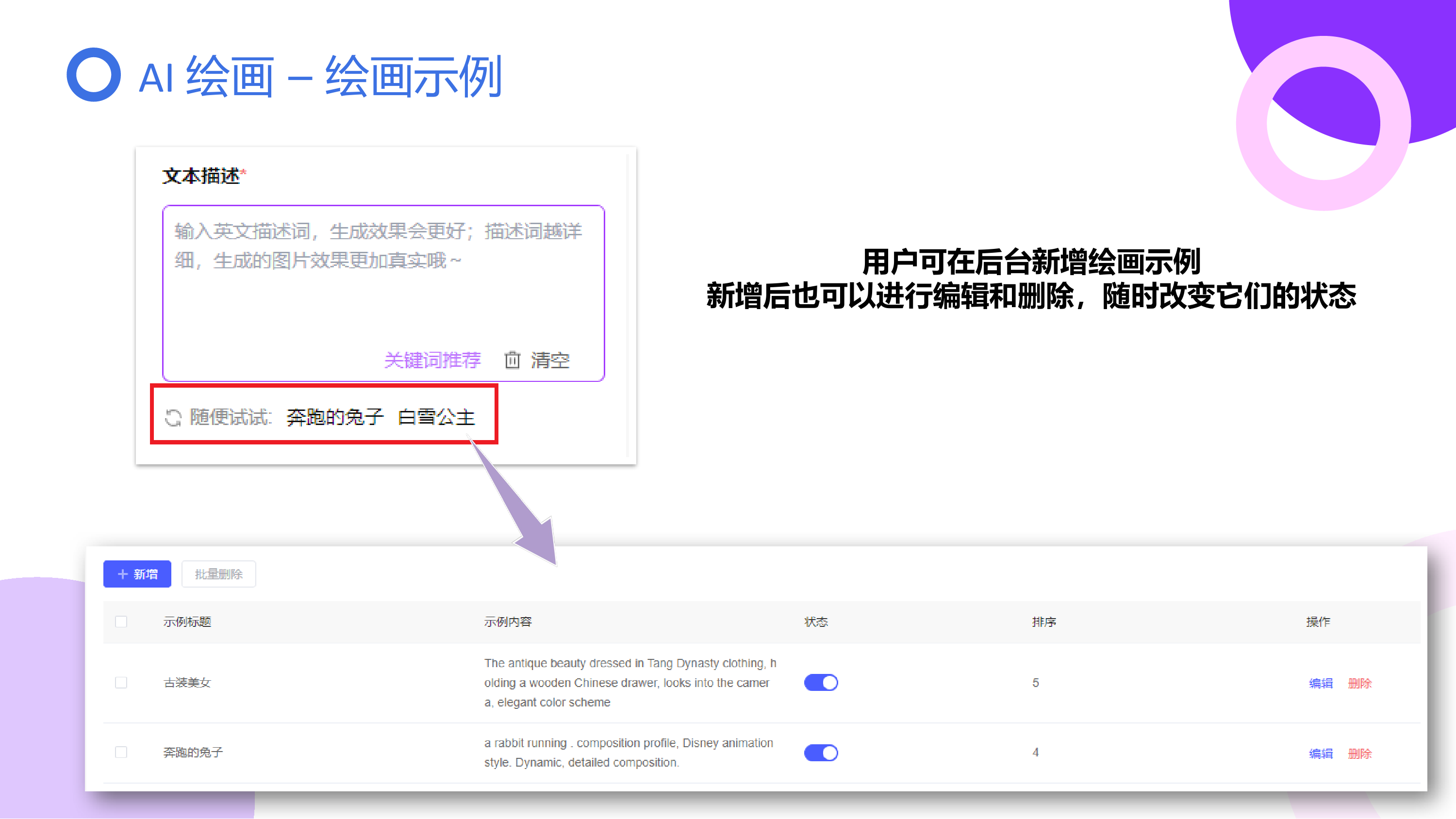The width and height of the screenshot is (1456, 819).
Task: Click the trash icon beside 清空
Action: [512, 360]
